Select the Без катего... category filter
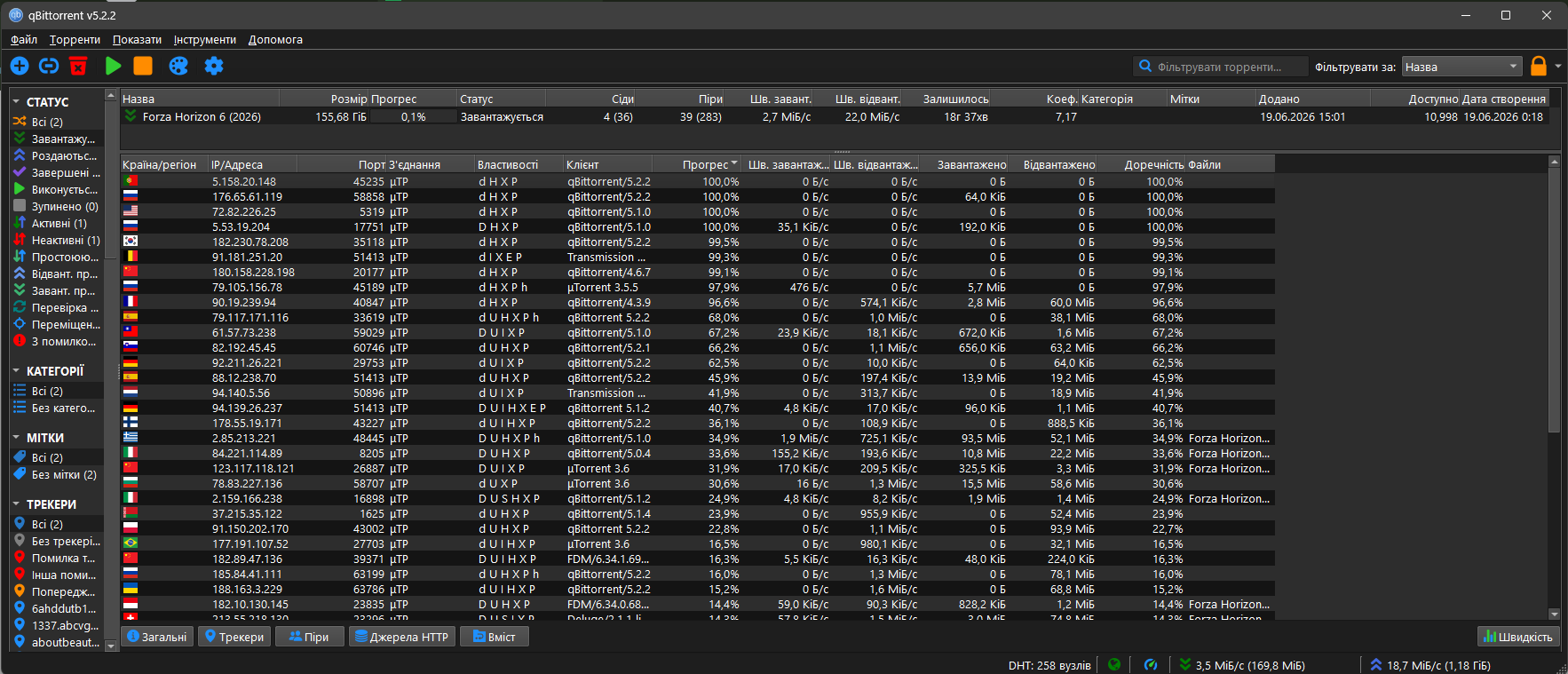 pos(57,408)
